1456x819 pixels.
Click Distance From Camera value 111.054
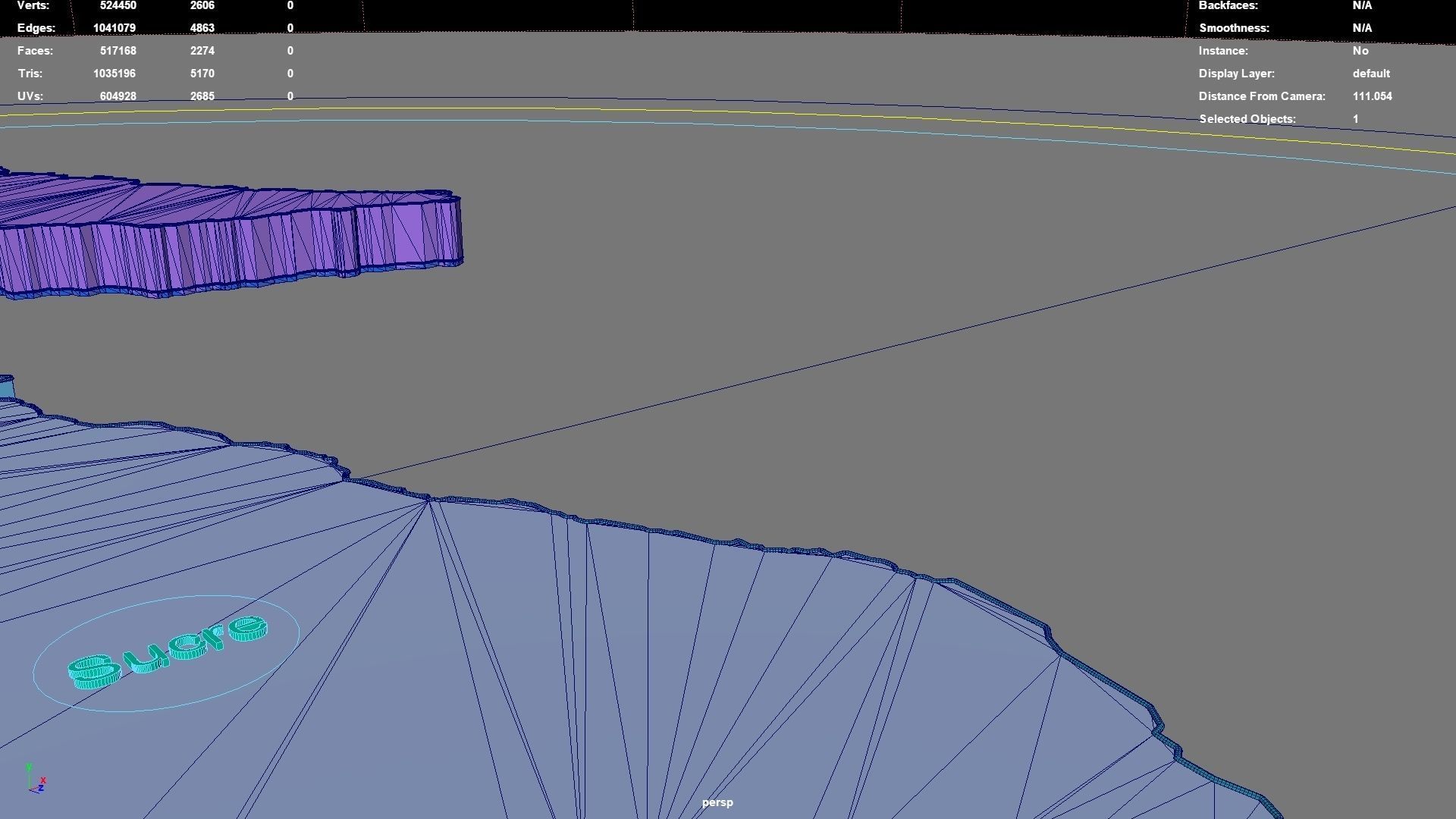[1372, 96]
